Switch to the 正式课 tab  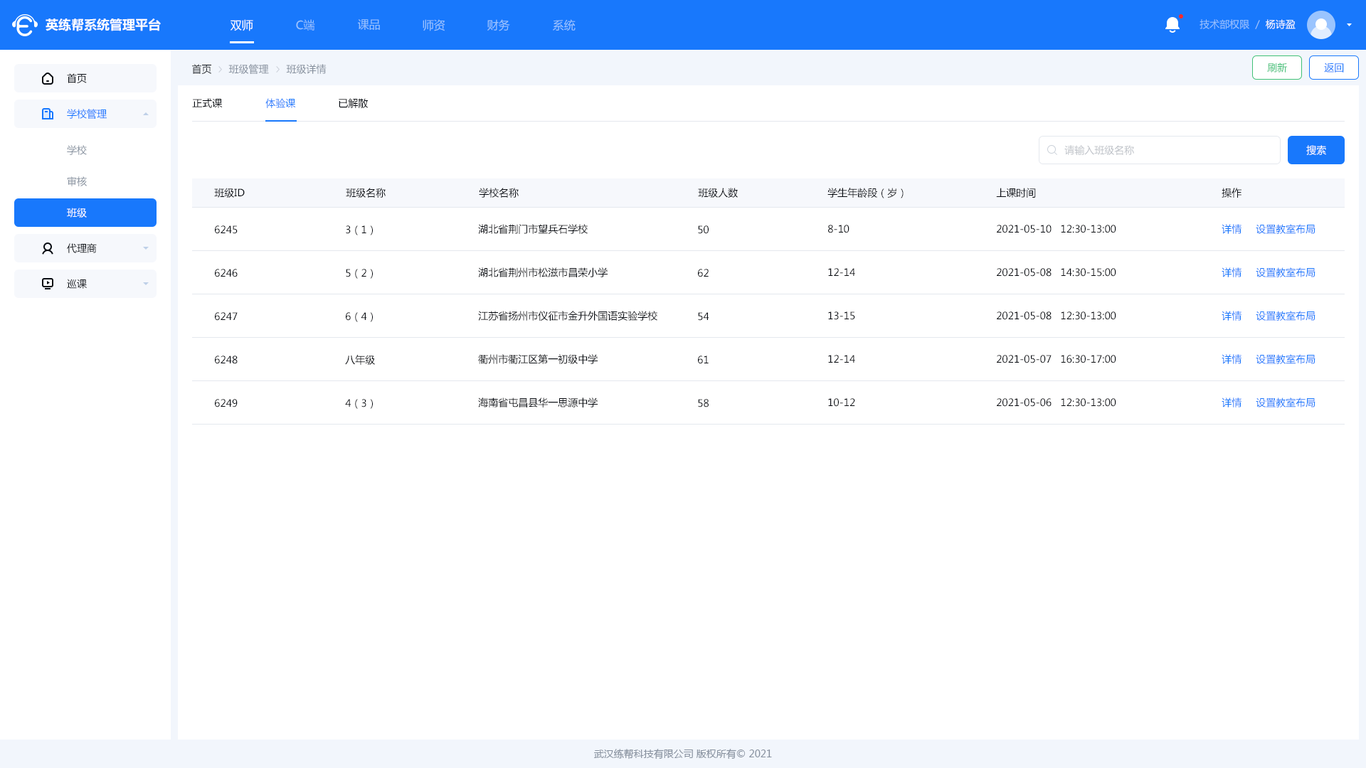(x=207, y=103)
